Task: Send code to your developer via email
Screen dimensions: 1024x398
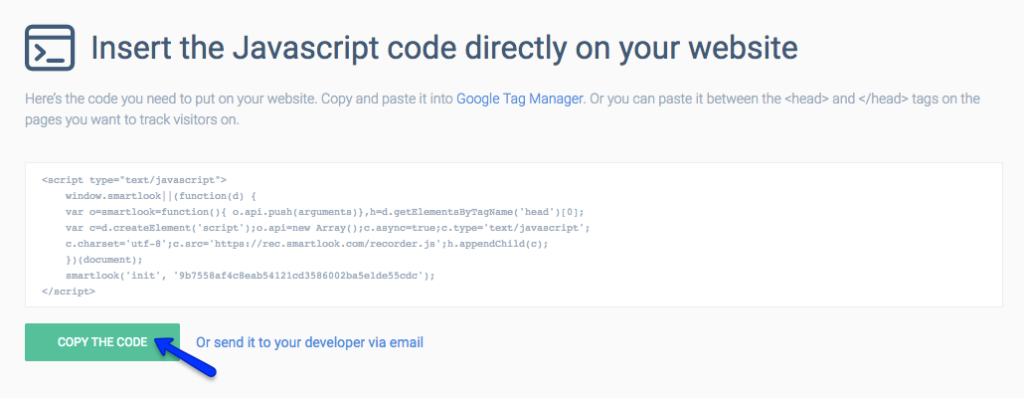Action: pos(310,342)
